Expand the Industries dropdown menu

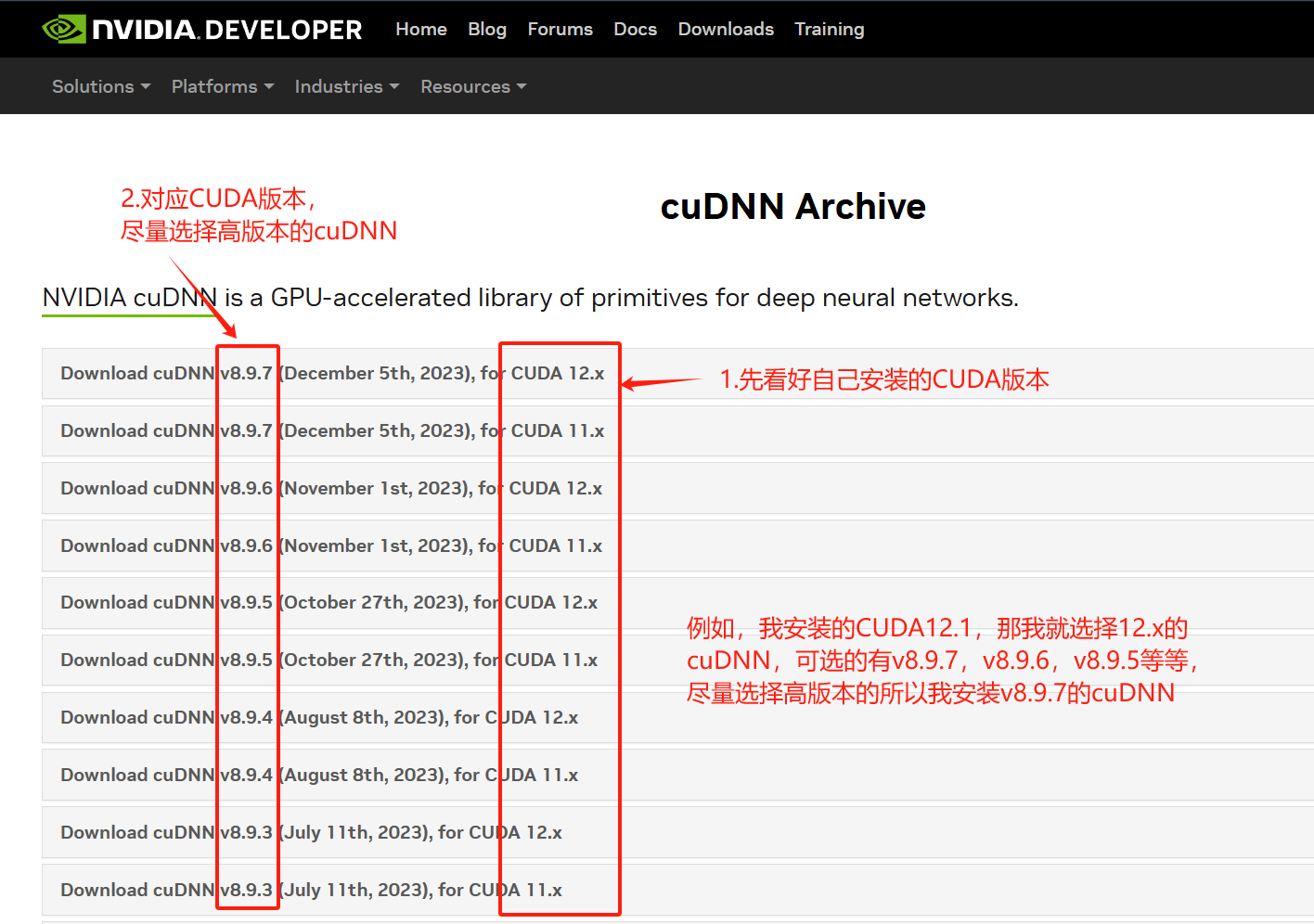pos(347,86)
